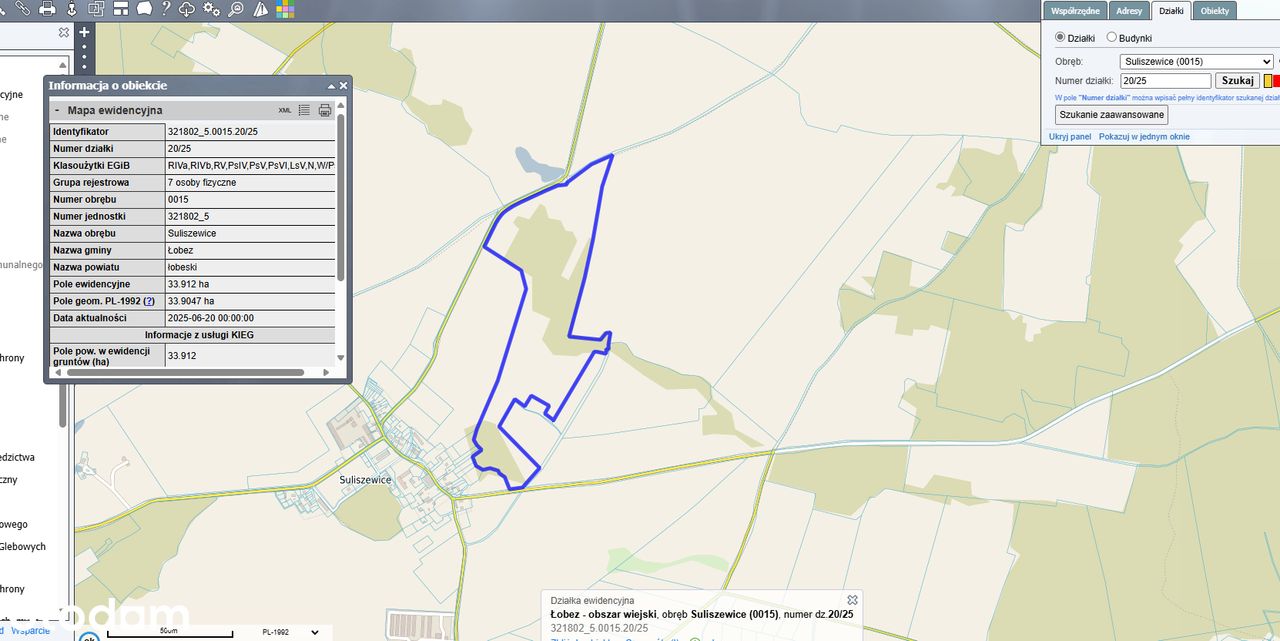
Task: Click the Szukaj button
Action: (x=1237, y=81)
